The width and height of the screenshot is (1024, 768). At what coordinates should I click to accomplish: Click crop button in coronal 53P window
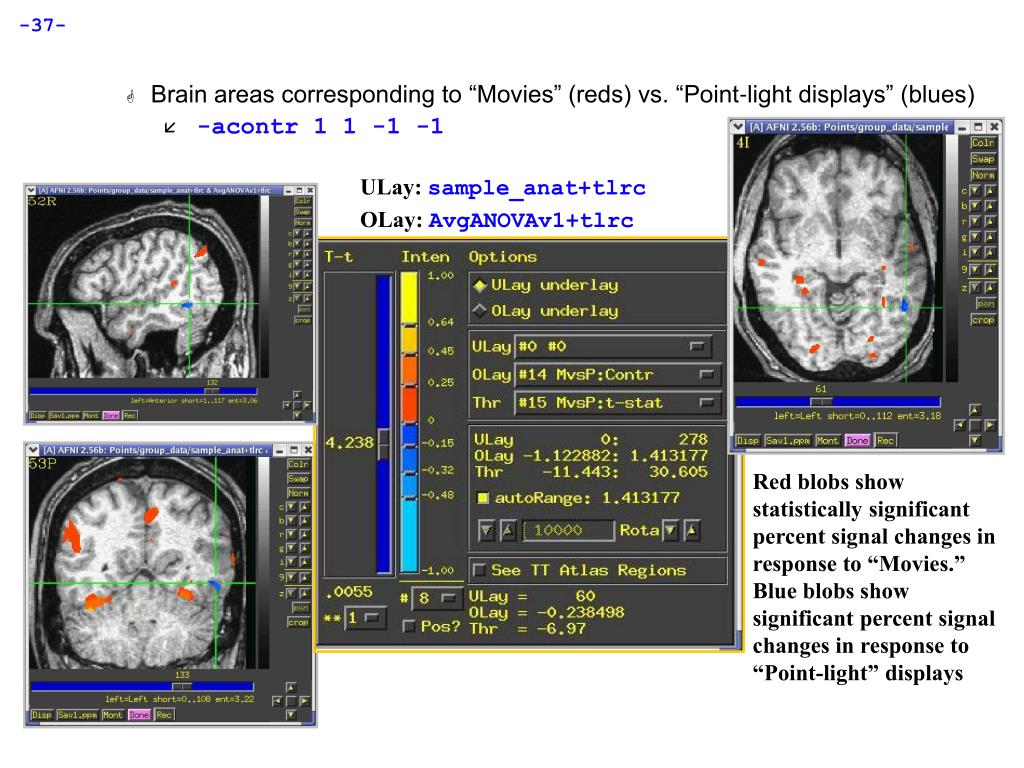tap(298, 622)
